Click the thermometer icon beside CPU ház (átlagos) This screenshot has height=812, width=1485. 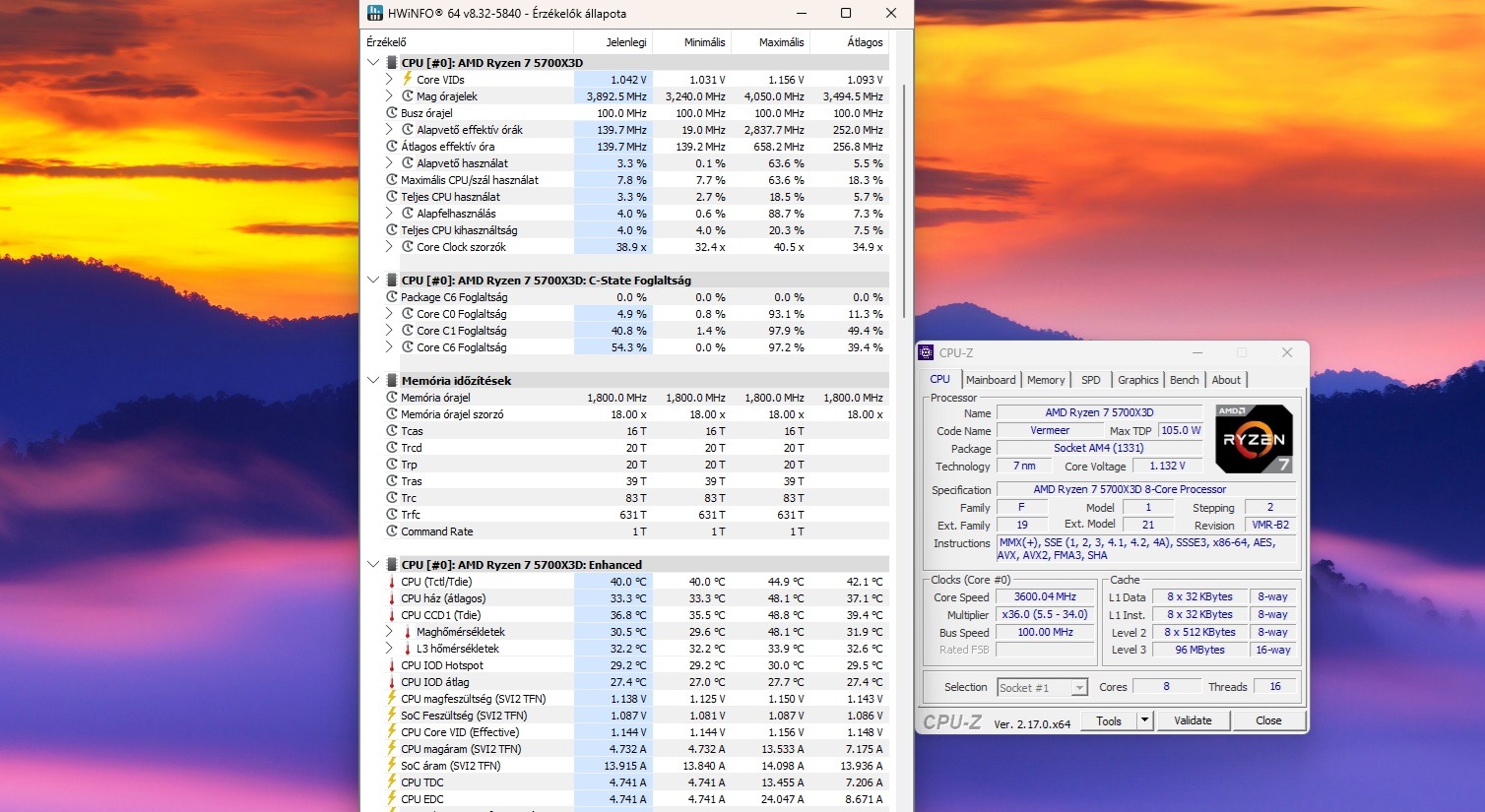pyautogui.click(x=392, y=598)
